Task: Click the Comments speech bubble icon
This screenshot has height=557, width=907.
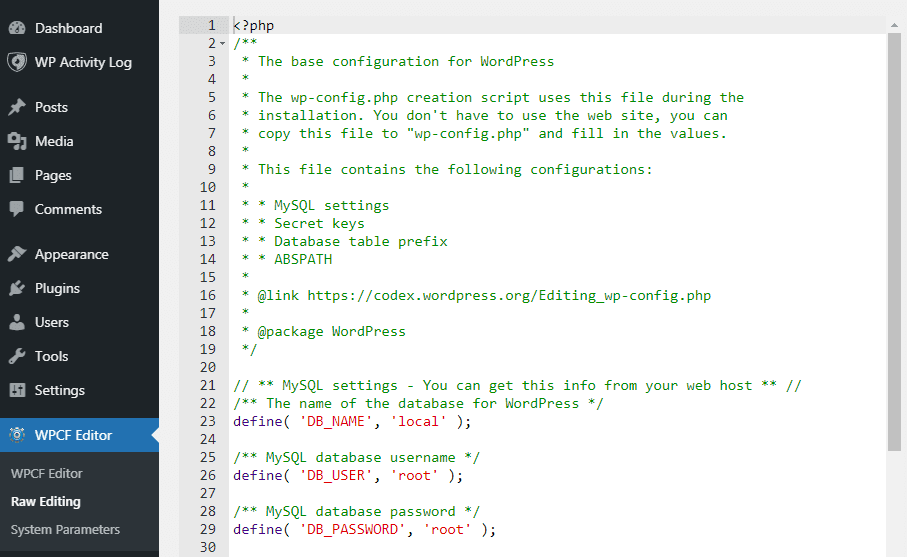Action: coord(17,209)
